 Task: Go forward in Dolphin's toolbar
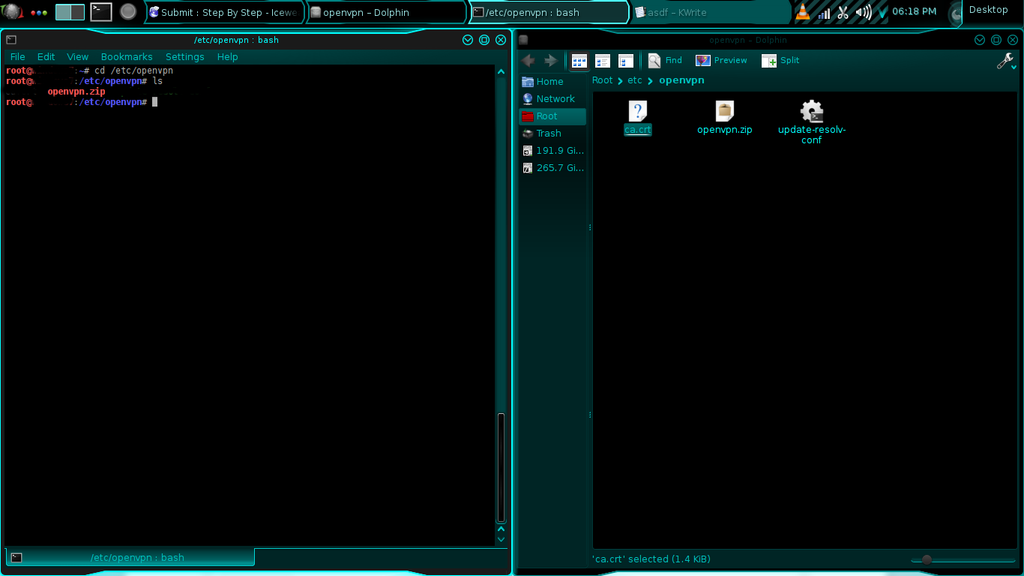(x=551, y=61)
